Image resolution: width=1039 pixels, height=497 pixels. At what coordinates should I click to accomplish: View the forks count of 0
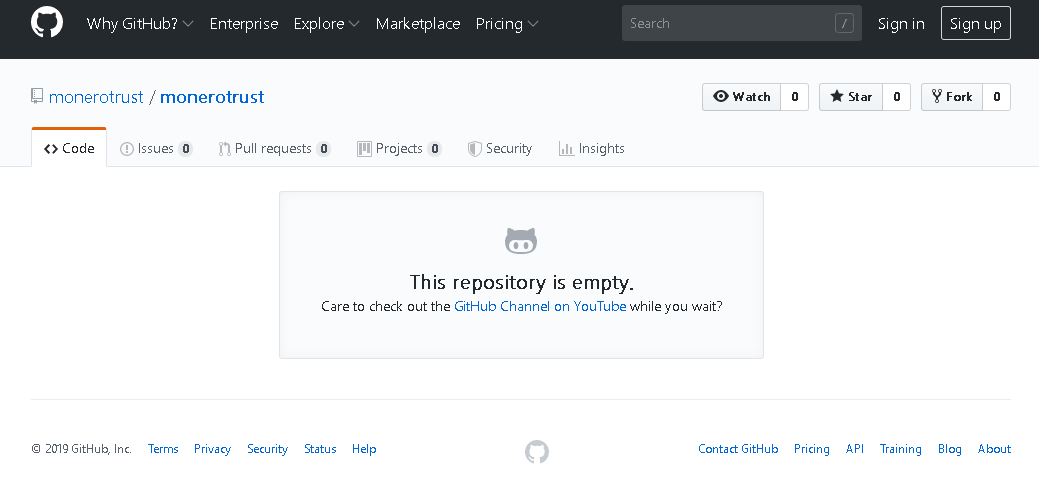997,97
